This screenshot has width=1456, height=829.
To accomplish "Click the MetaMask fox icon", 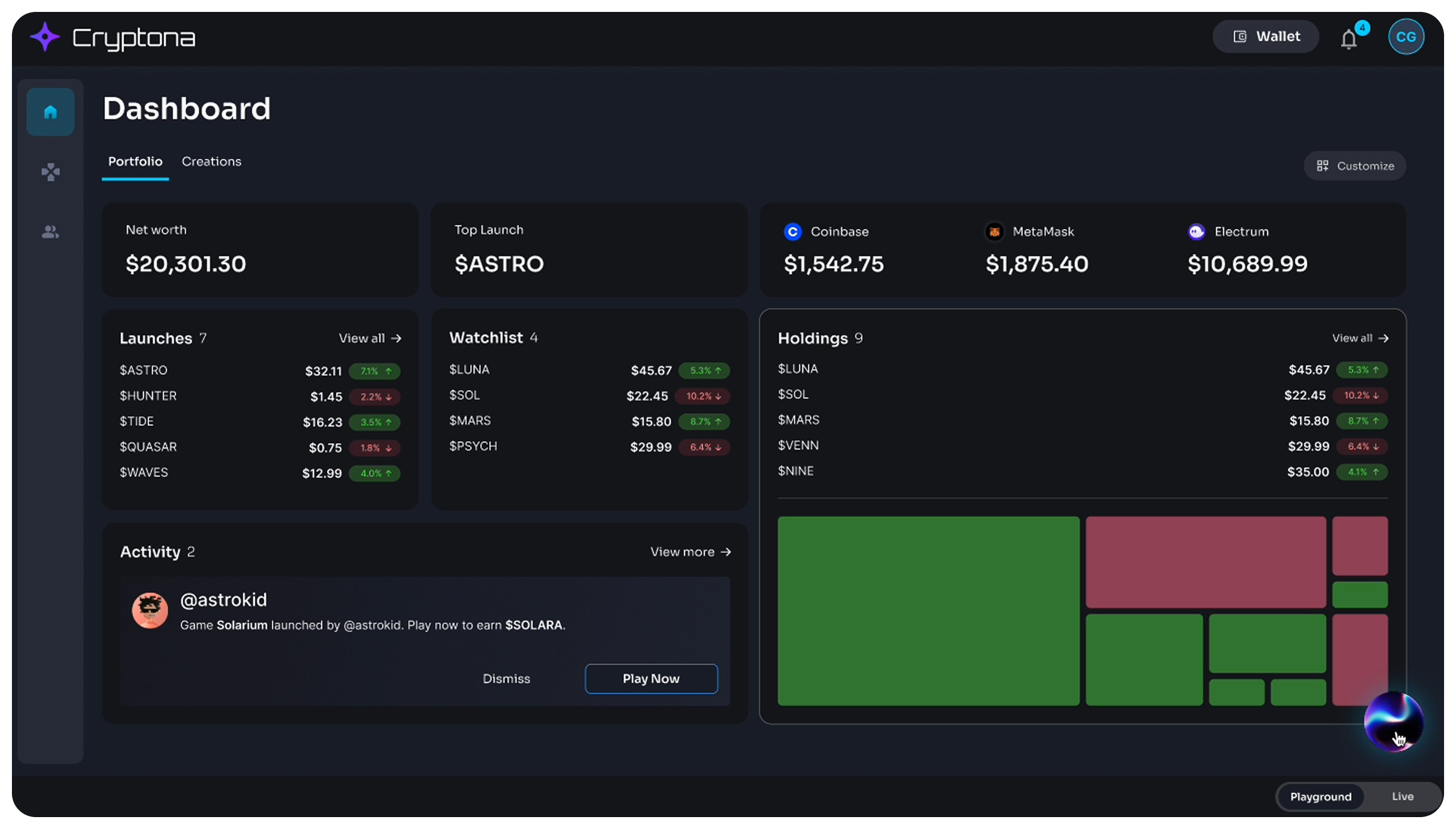I will coord(994,231).
